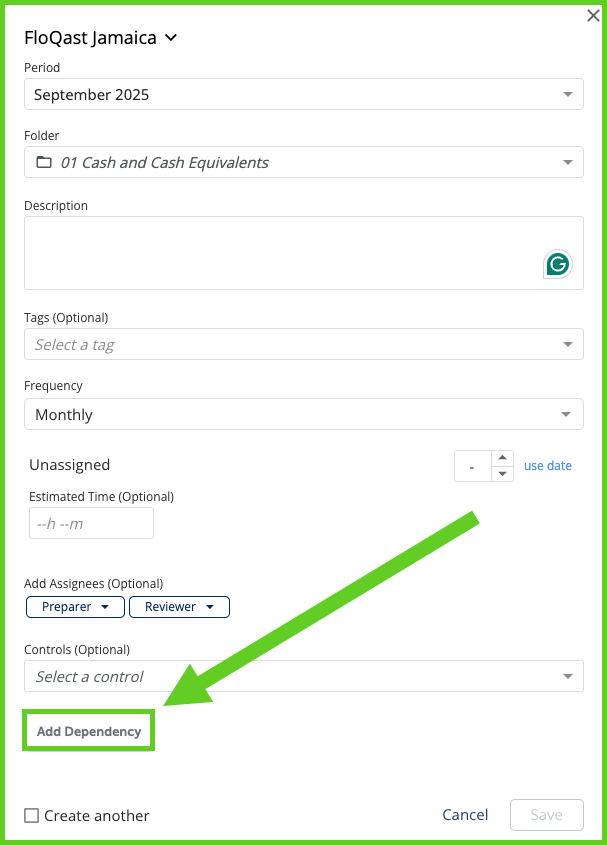Expand the Frequency dropdown set to Monthly
Image resolution: width=607 pixels, height=845 pixels.
click(303, 414)
